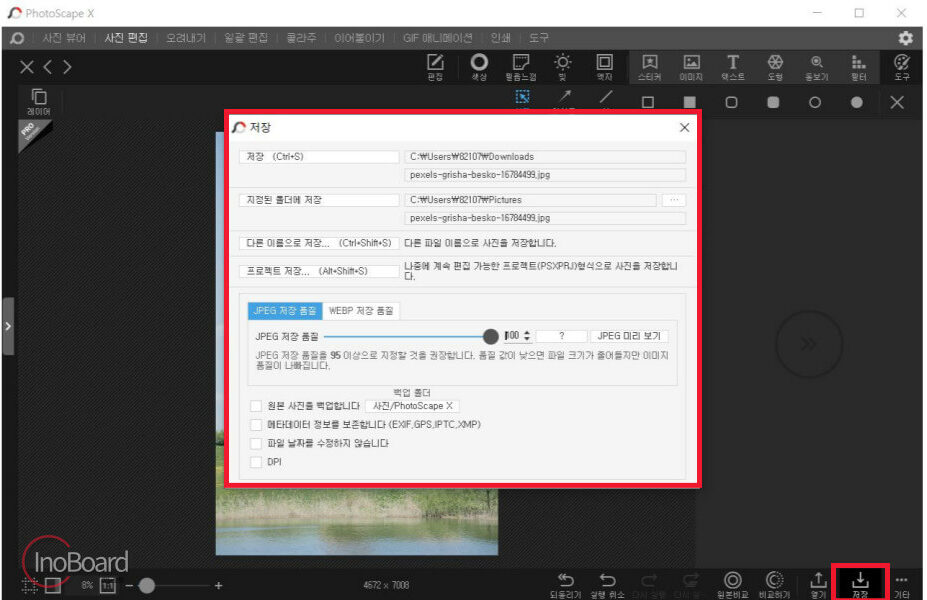Click JPEG 미리 보기 preview button
The width and height of the screenshot is (927, 600).
pyautogui.click(x=629, y=336)
